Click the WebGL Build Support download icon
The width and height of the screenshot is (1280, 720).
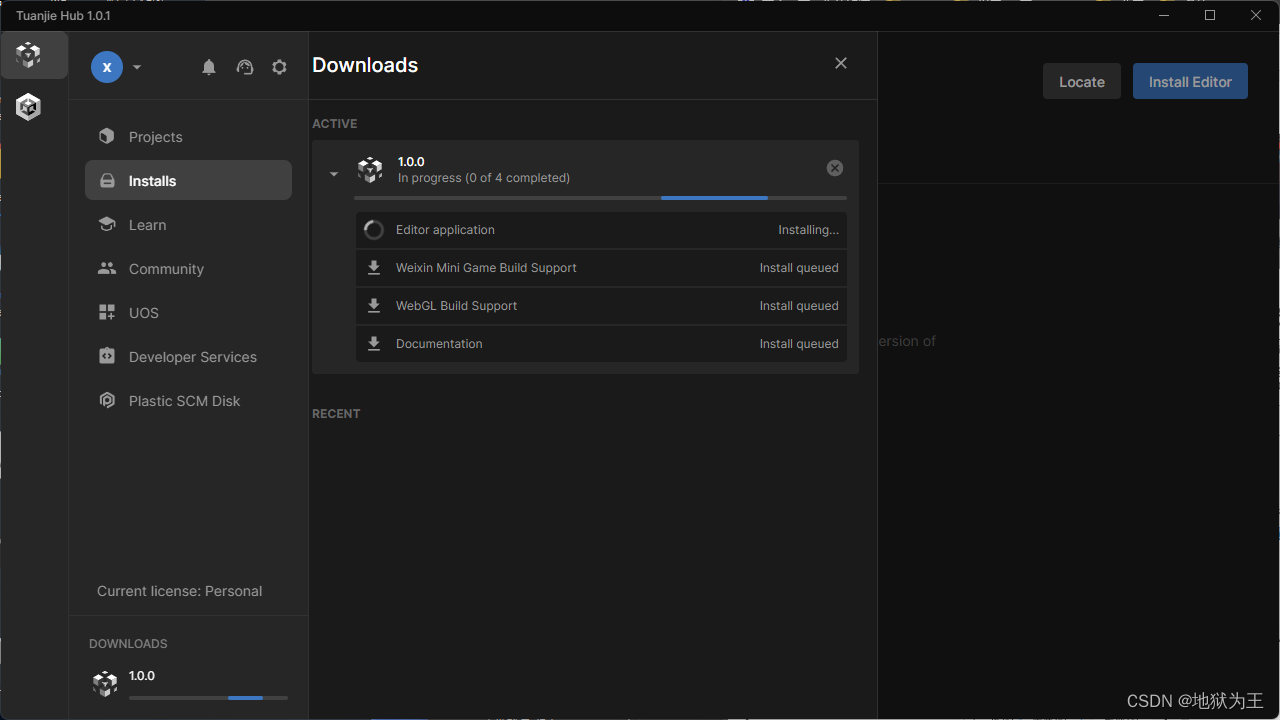pyautogui.click(x=374, y=306)
